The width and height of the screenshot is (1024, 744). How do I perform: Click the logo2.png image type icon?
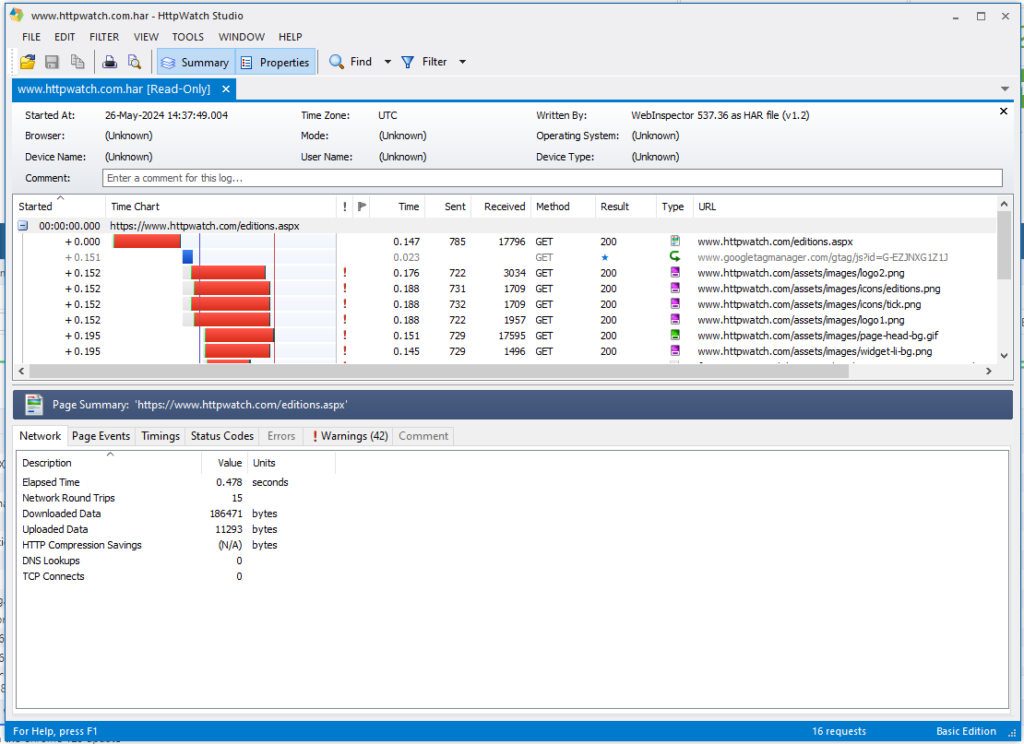675,272
